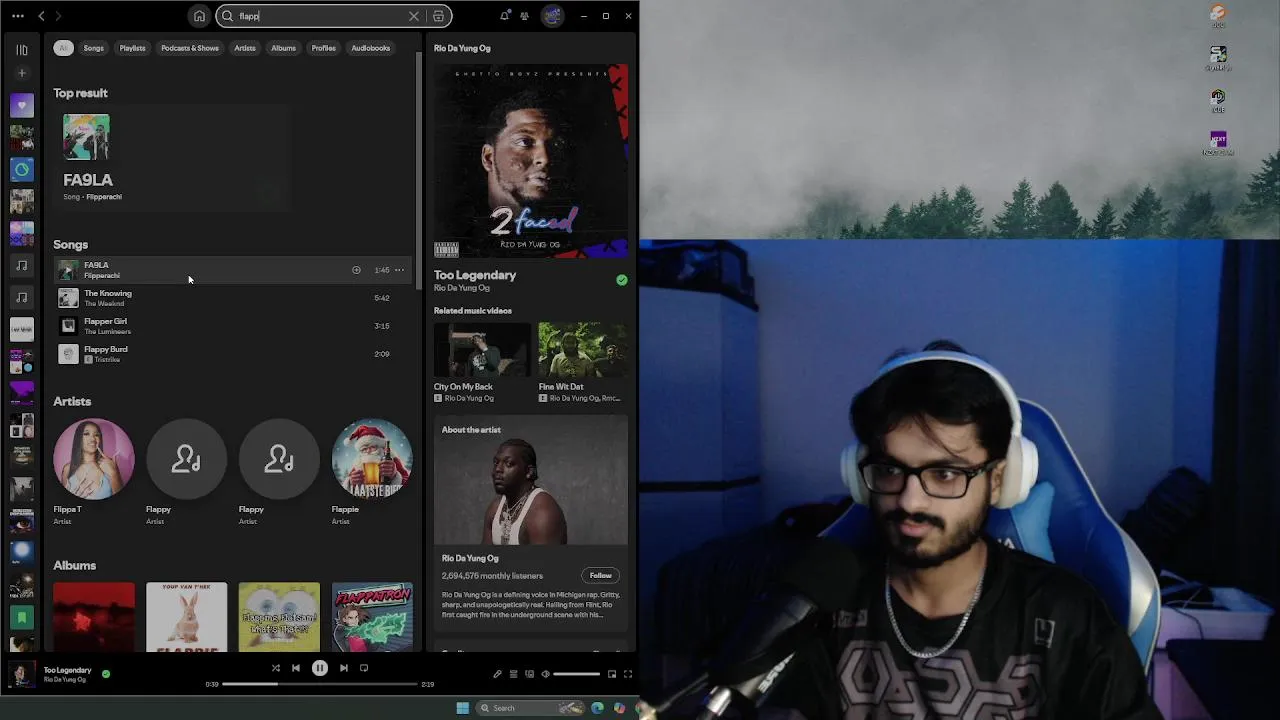
Task: Select the Playlists filter chip
Action: click(x=132, y=48)
